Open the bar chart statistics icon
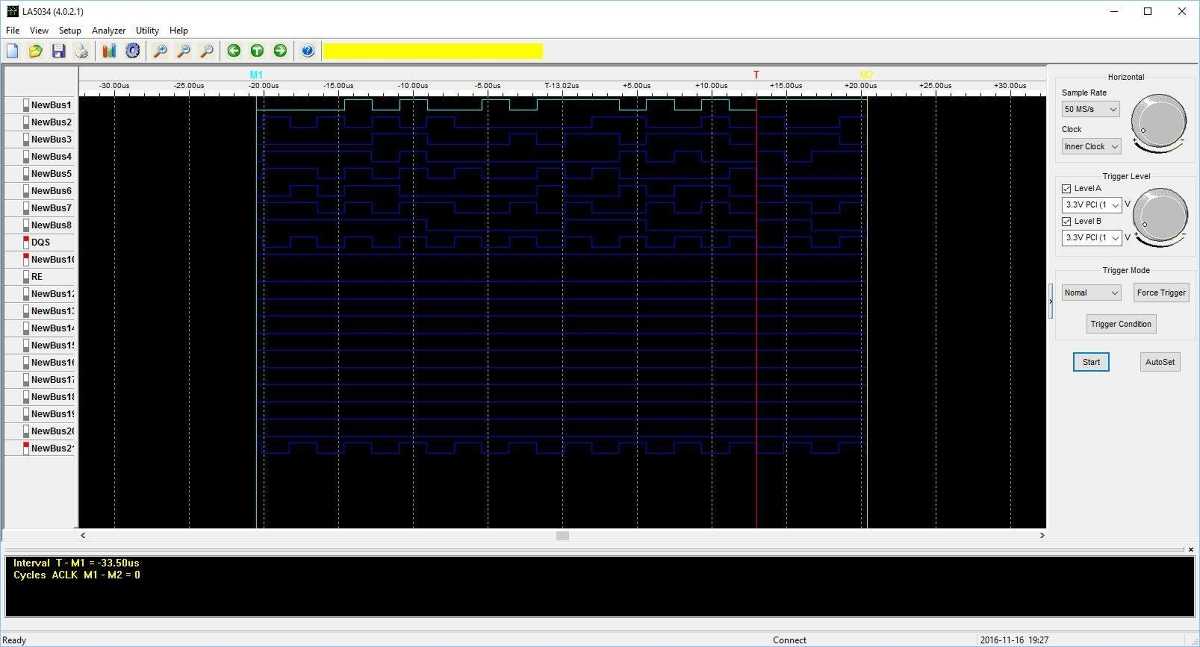Screen dimensions: 1200x647 (x=109, y=51)
